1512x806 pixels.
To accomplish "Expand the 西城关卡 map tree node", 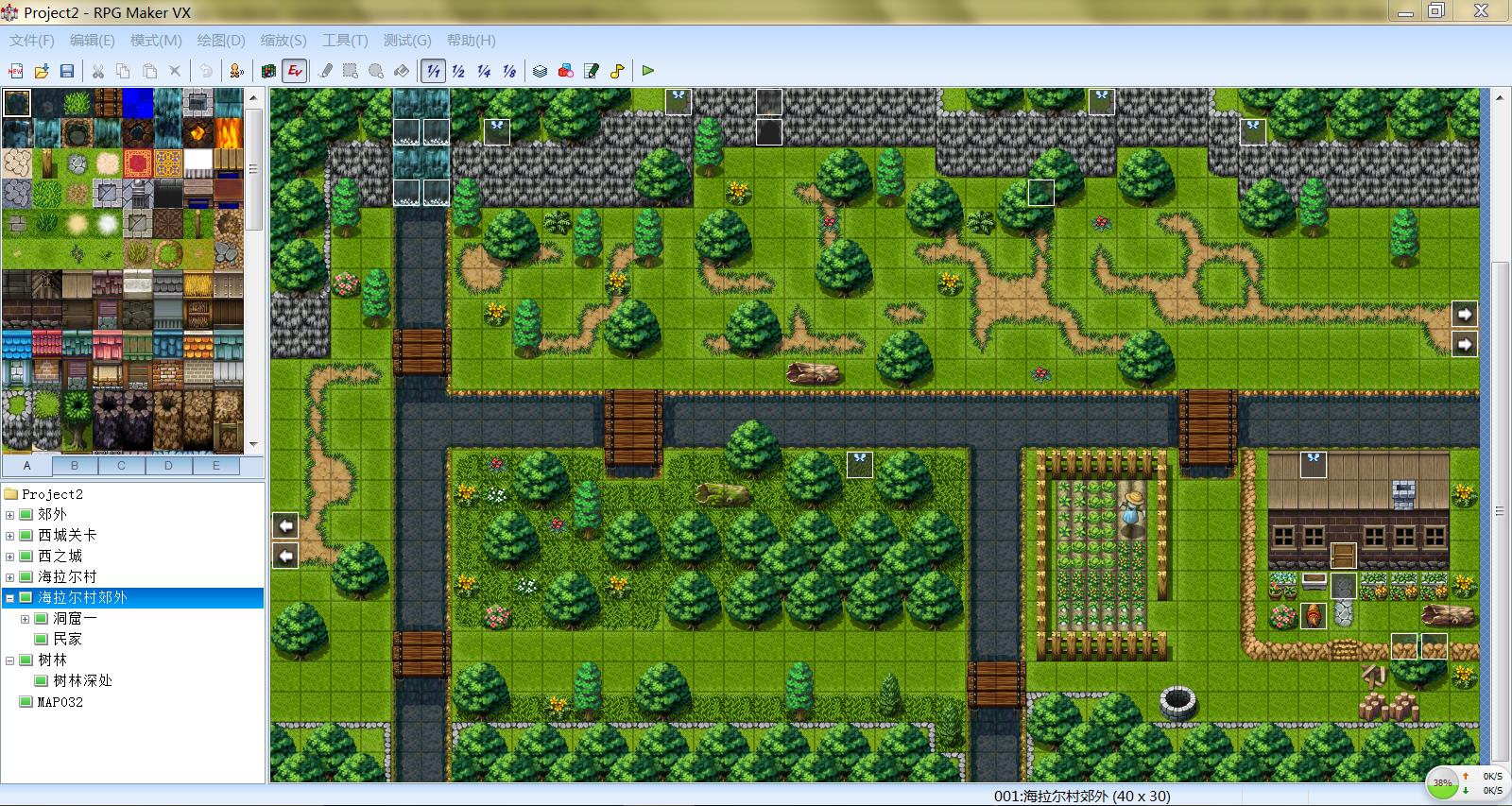I will click(10, 536).
